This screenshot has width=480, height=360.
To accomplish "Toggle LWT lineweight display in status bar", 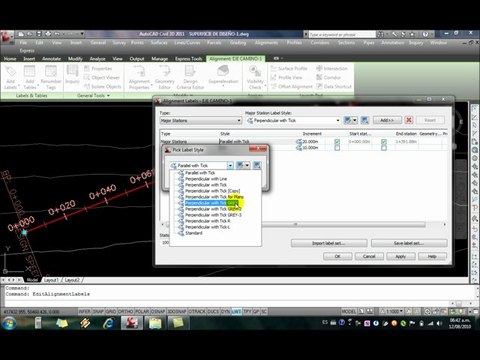I will click(x=236, y=311).
